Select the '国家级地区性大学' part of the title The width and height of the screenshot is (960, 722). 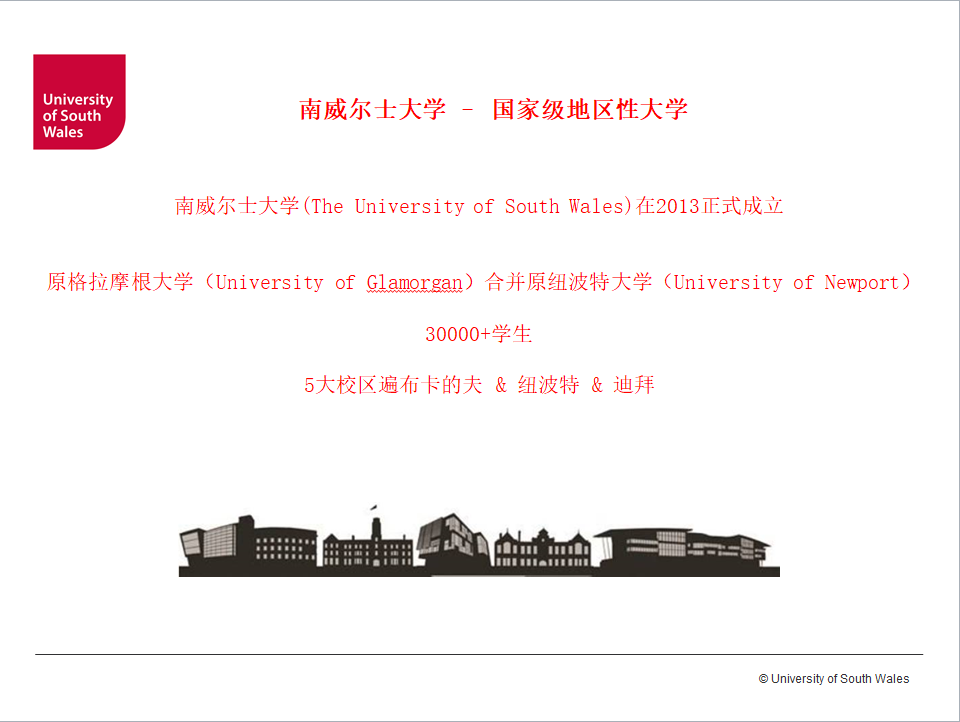(590, 110)
